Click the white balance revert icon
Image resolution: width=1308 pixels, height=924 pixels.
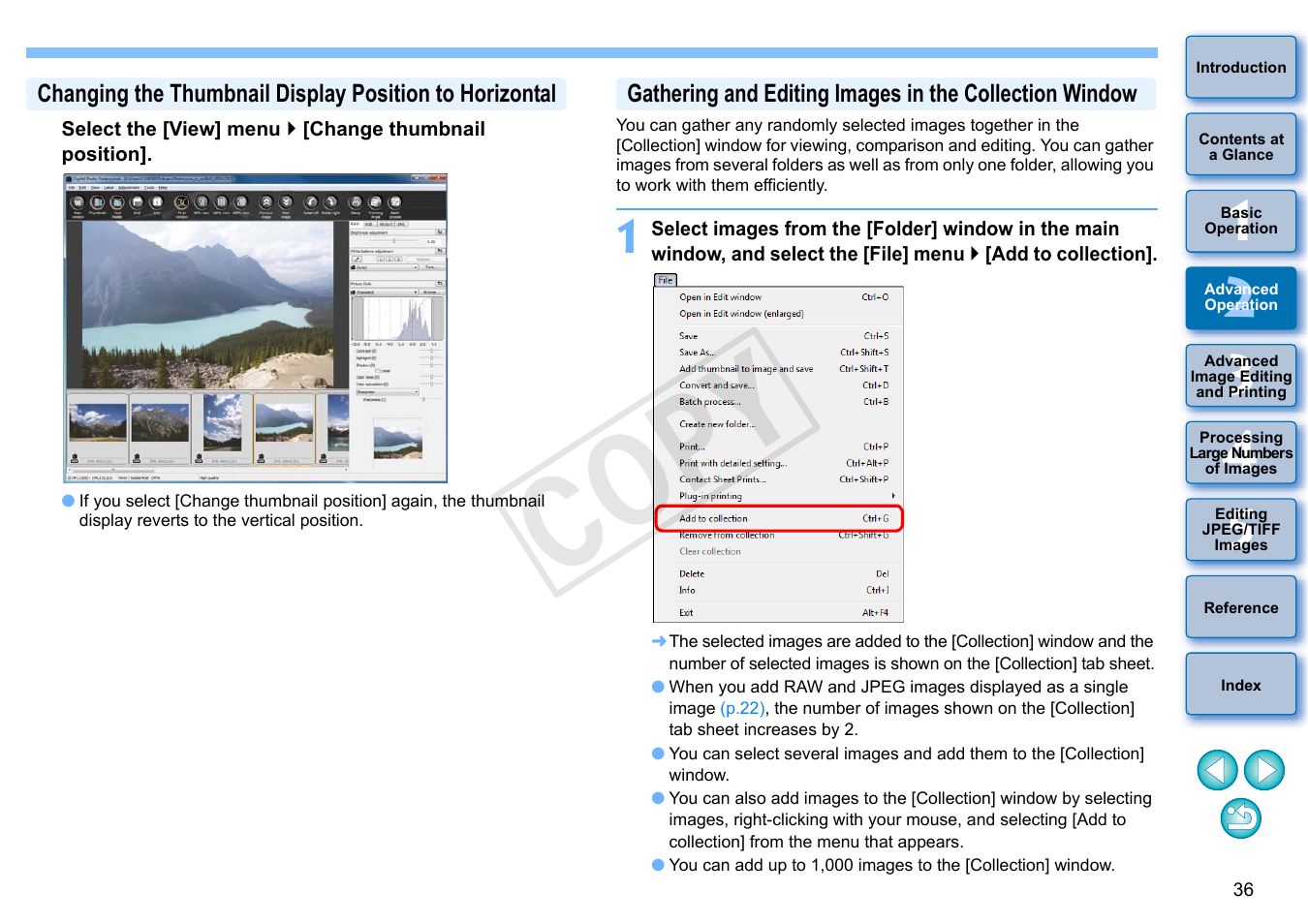pyautogui.click(x=440, y=251)
